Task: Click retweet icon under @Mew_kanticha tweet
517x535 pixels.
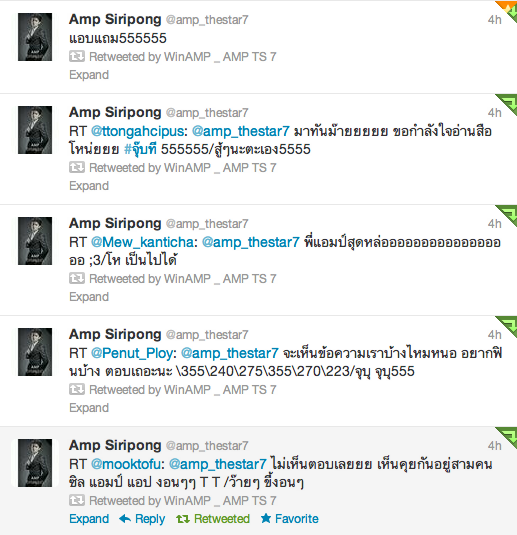Action: [x=77, y=278]
